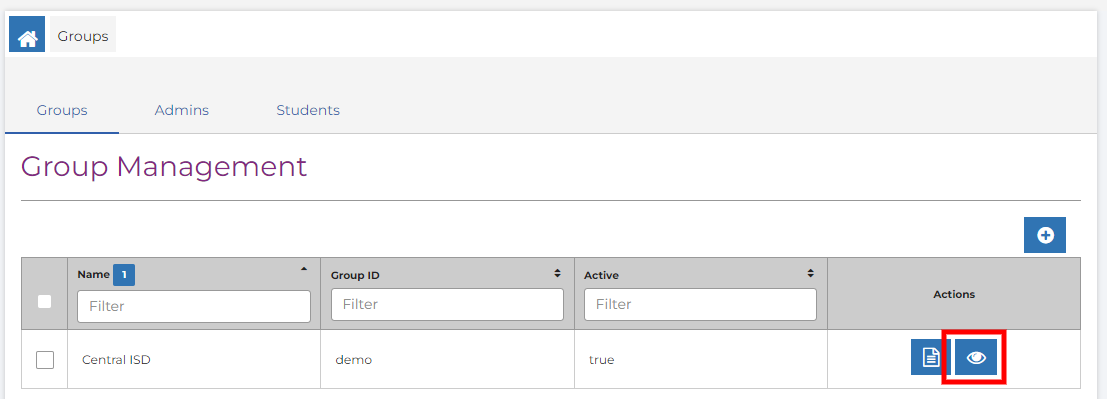Click the Name column header label

(93, 275)
